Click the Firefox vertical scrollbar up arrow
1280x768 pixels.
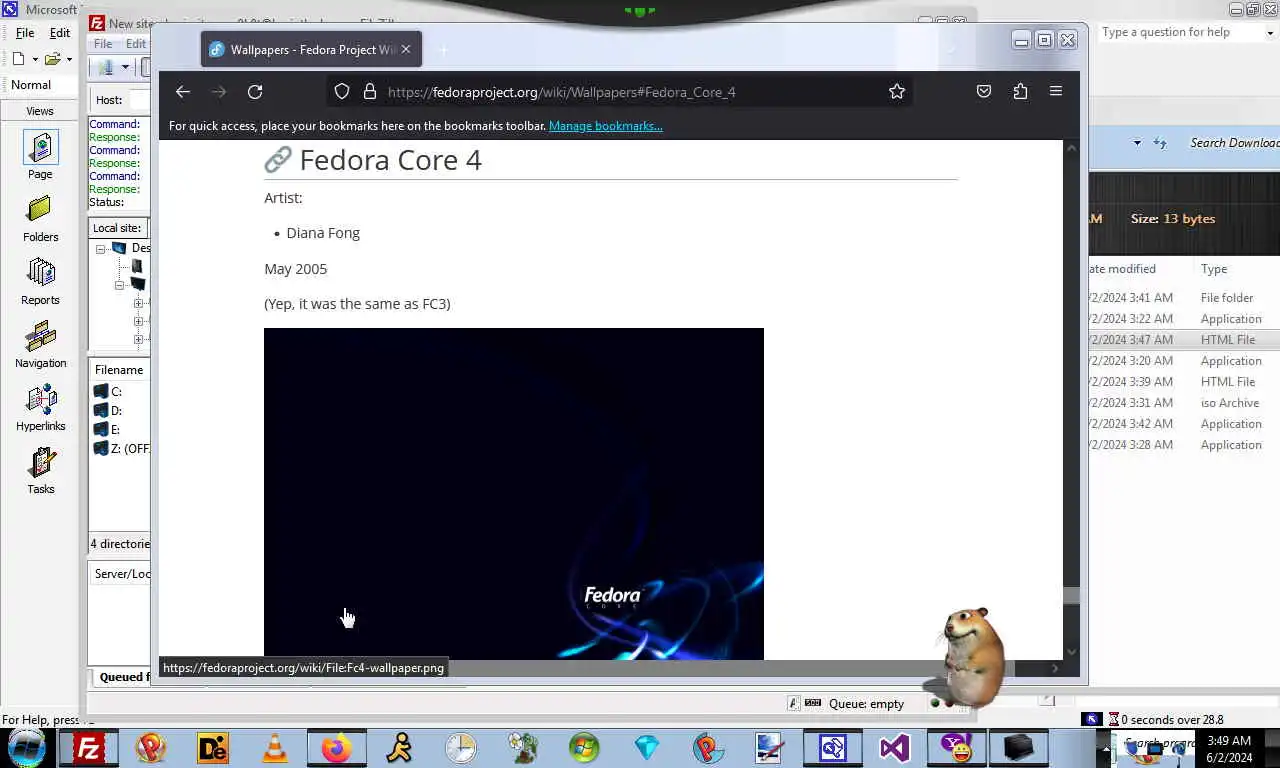tap(1071, 148)
